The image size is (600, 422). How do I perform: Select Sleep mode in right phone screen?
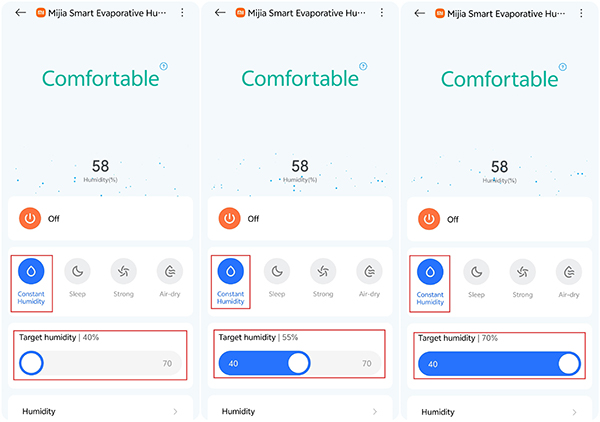click(x=476, y=271)
